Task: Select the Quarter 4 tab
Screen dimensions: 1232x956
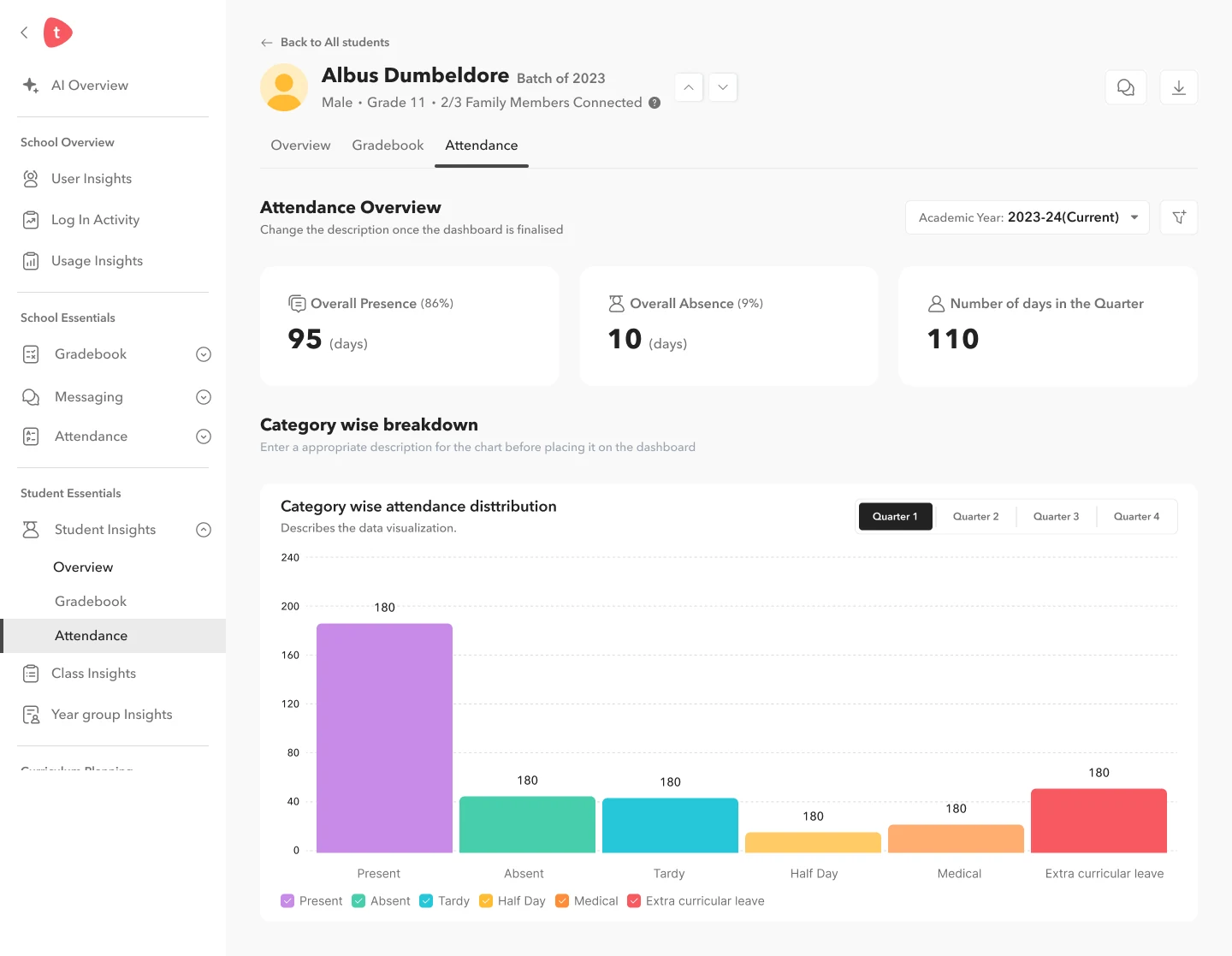Action: point(1137,516)
